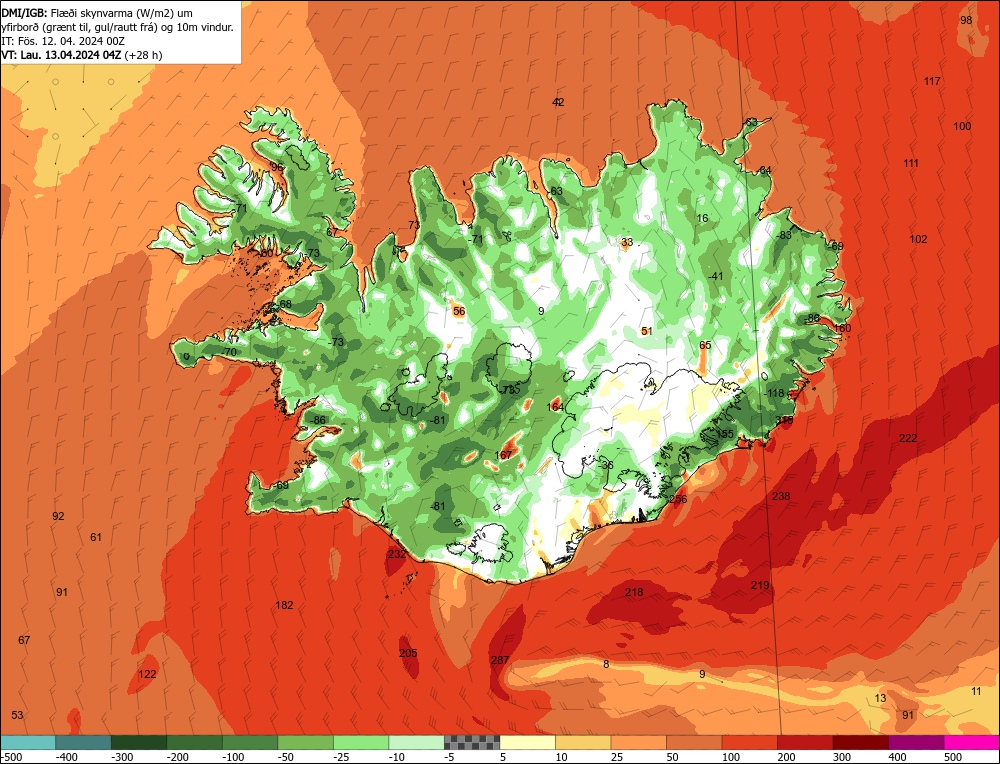Click the value 160 on the east coast
Image resolution: width=1000 pixels, height=764 pixels.
842,328
